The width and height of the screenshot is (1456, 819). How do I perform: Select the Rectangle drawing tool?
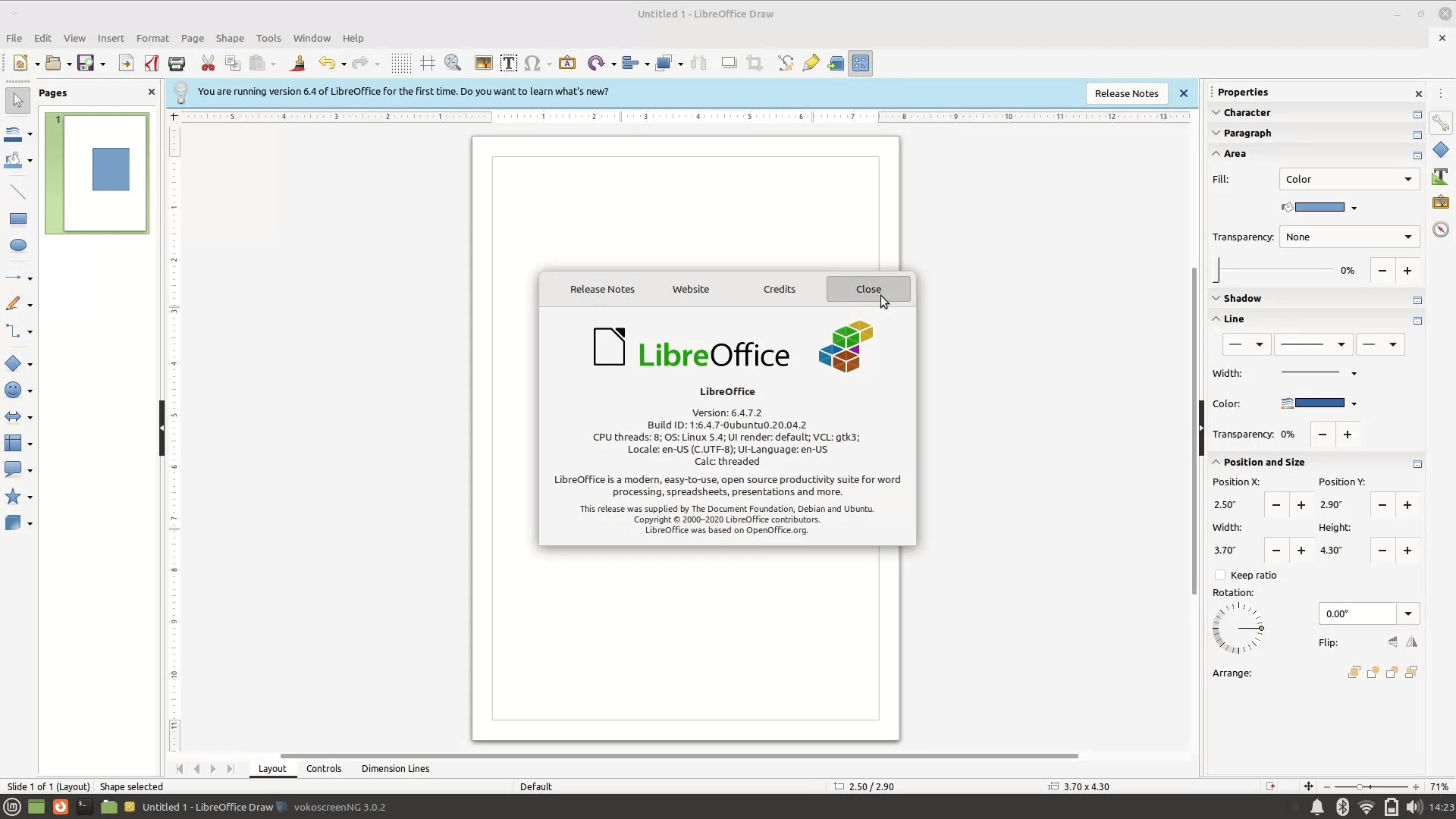point(18,219)
